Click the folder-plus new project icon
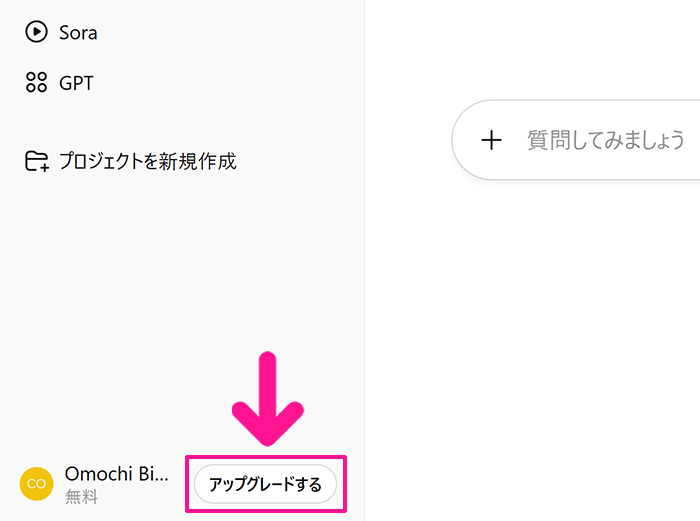Viewport: 700px width, 521px height. click(x=37, y=161)
